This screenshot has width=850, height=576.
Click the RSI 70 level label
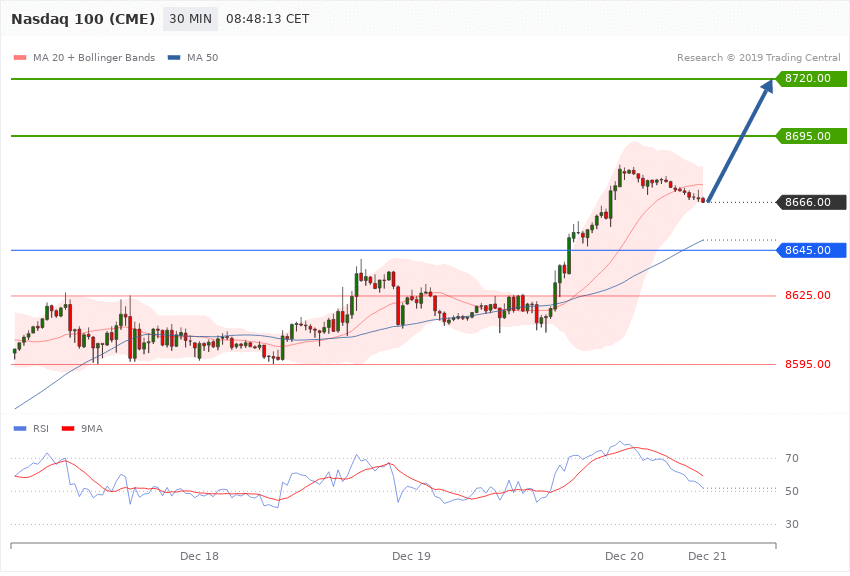792,458
